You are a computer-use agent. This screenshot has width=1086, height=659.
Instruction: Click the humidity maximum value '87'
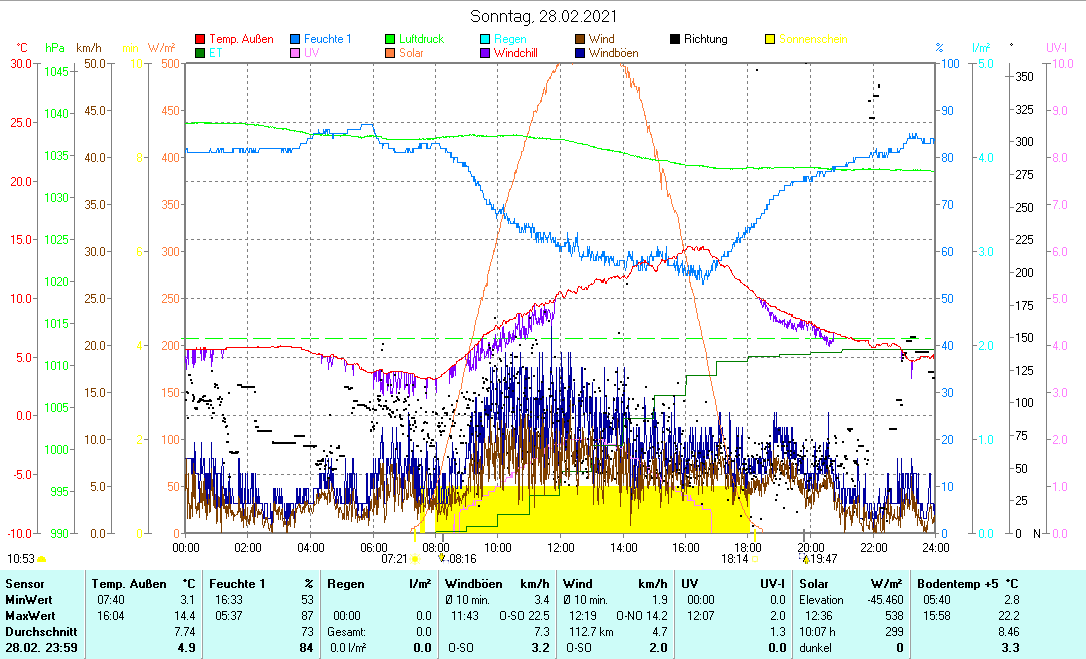pyautogui.click(x=307, y=616)
